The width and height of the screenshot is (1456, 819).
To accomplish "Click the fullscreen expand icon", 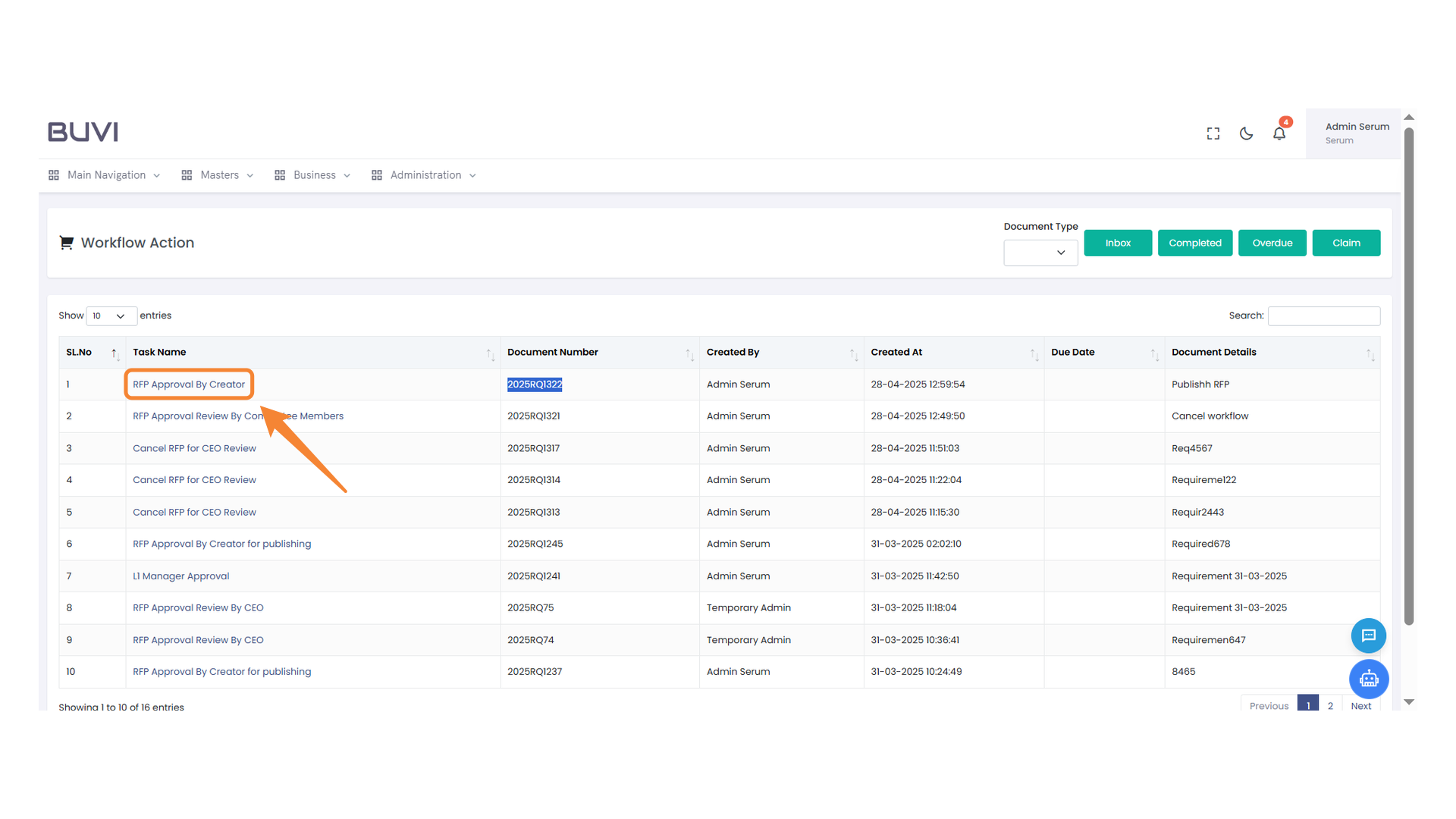I will 1213,133.
